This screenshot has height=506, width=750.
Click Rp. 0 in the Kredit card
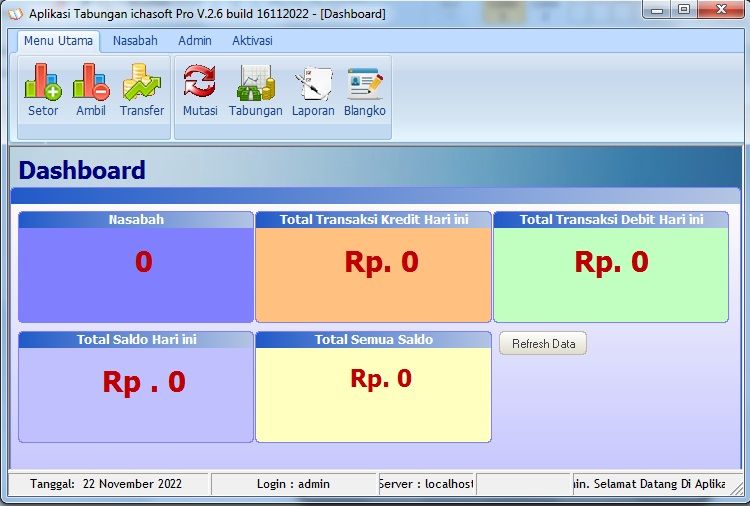(381, 262)
